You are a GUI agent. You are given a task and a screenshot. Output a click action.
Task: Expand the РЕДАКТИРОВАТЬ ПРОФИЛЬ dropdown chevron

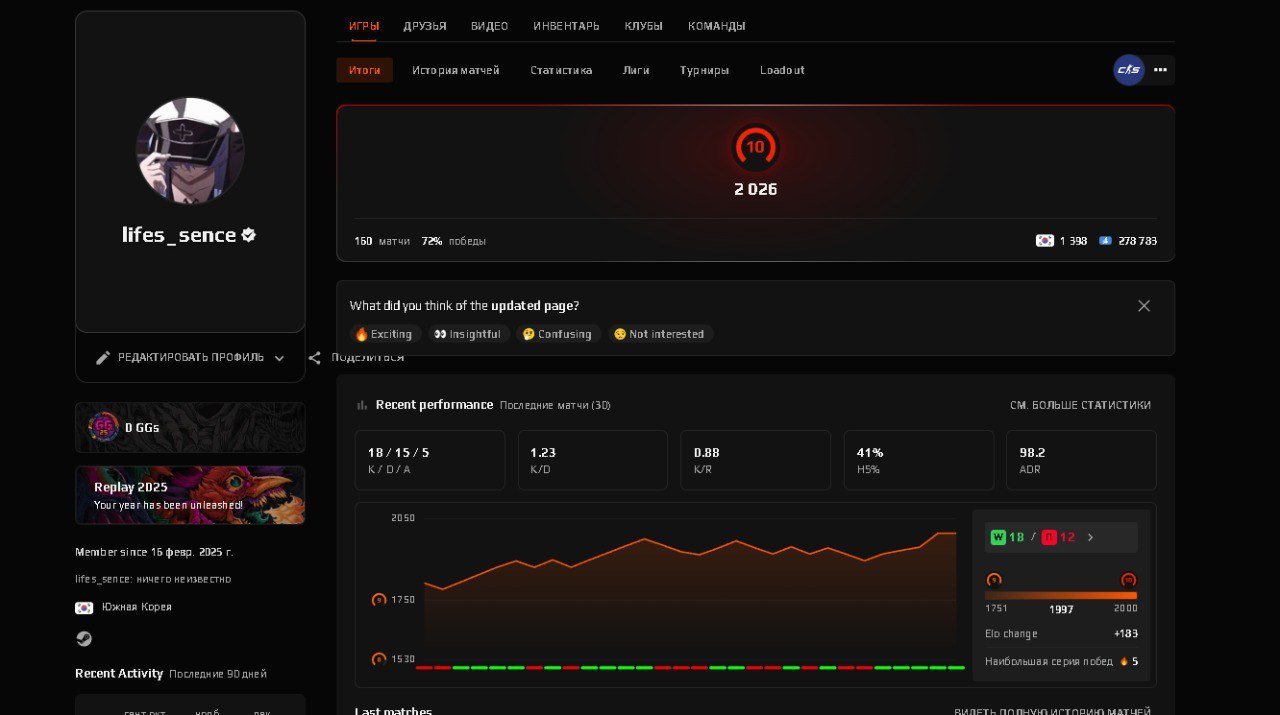pyautogui.click(x=279, y=357)
